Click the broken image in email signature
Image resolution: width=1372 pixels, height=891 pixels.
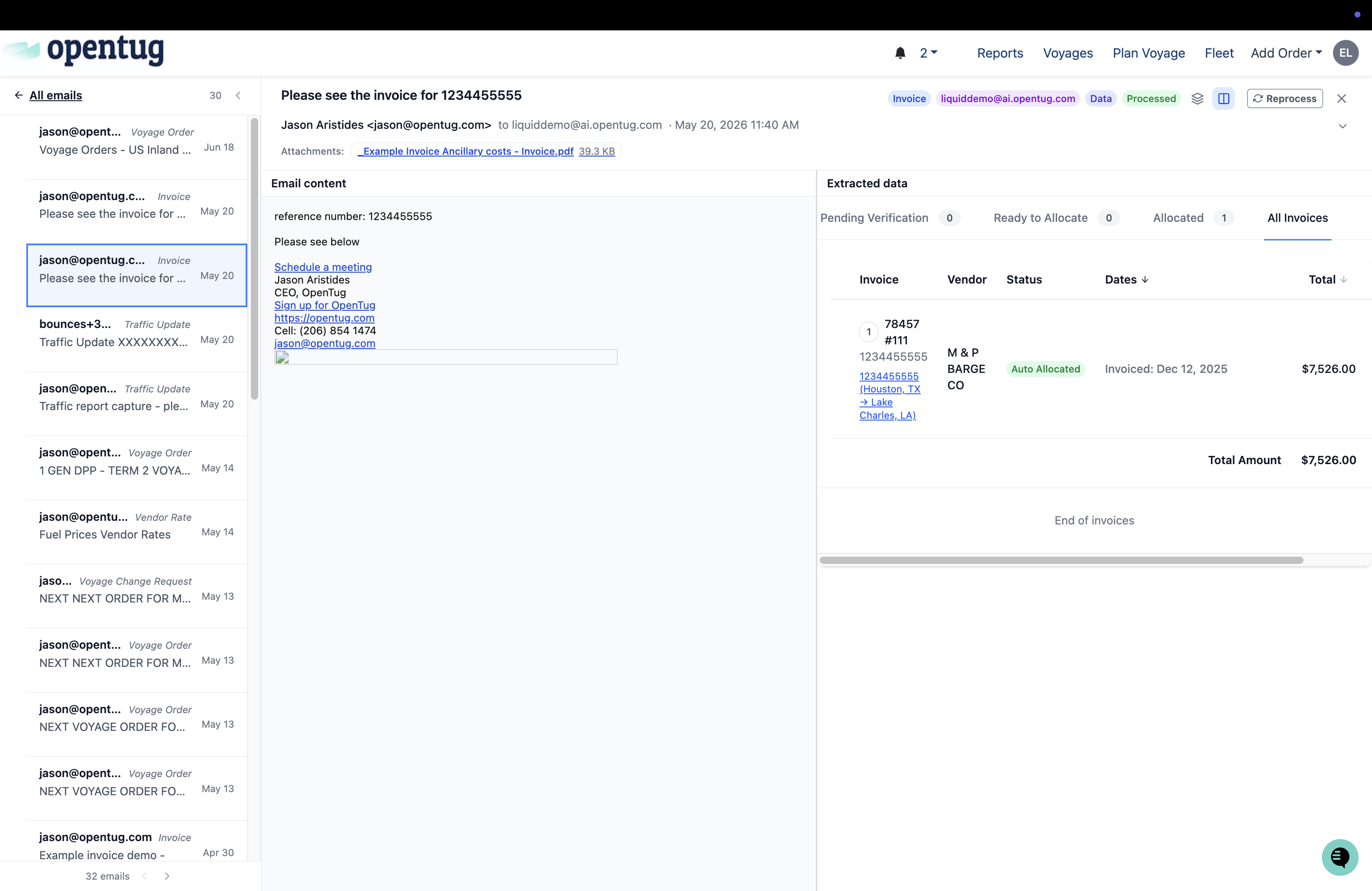coord(446,357)
